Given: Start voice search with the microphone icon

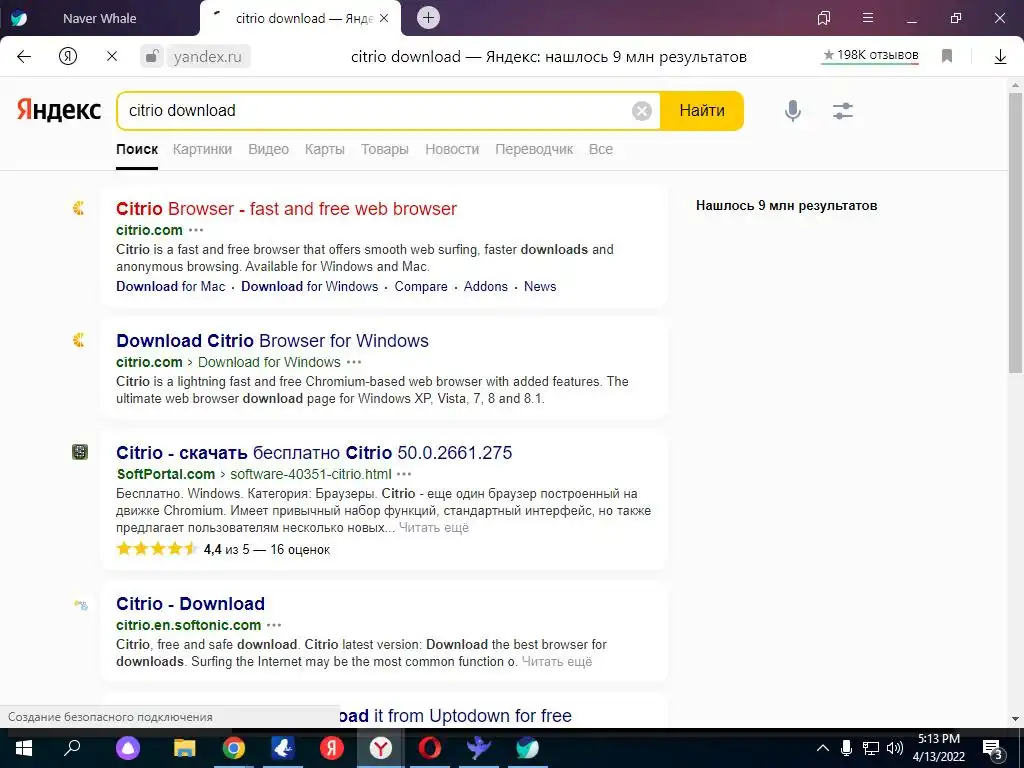Looking at the screenshot, I should tap(792, 110).
